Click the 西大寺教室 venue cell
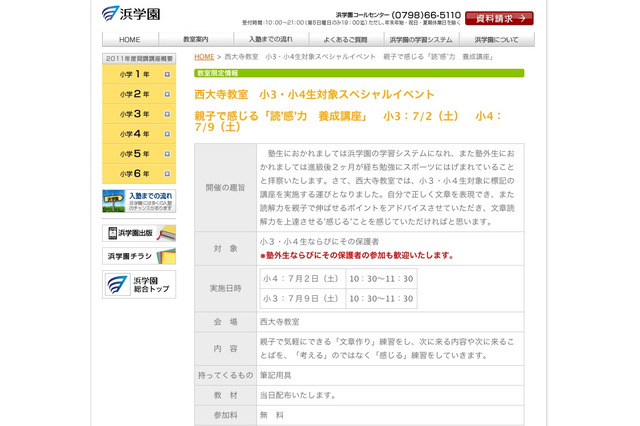 [x=390, y=322]
